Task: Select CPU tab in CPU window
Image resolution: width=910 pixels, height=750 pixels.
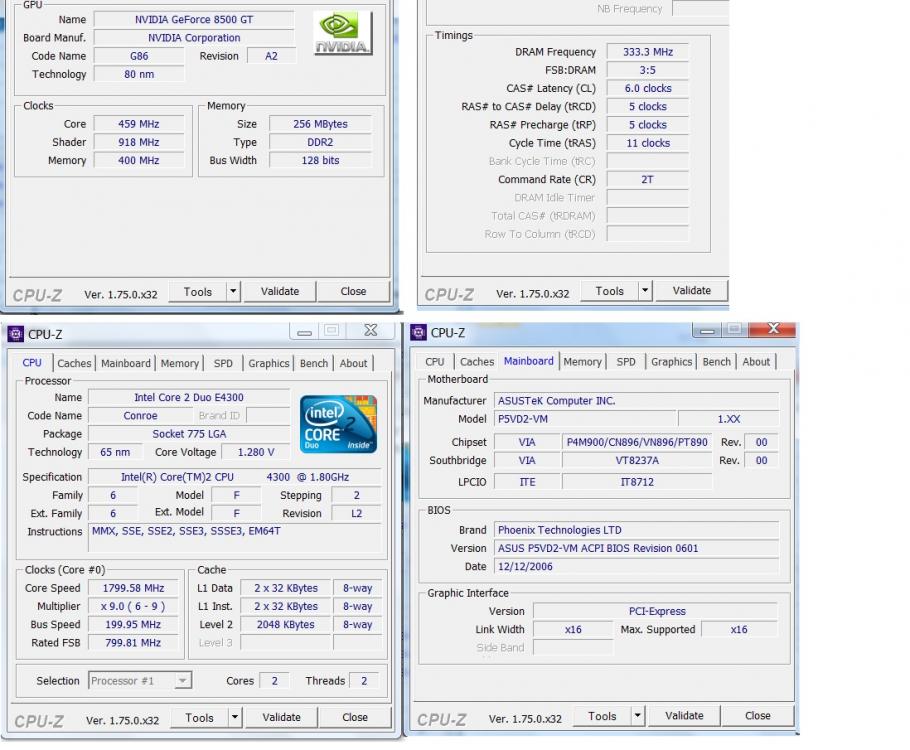Action: pyautogui.click(x=32, y=363)
